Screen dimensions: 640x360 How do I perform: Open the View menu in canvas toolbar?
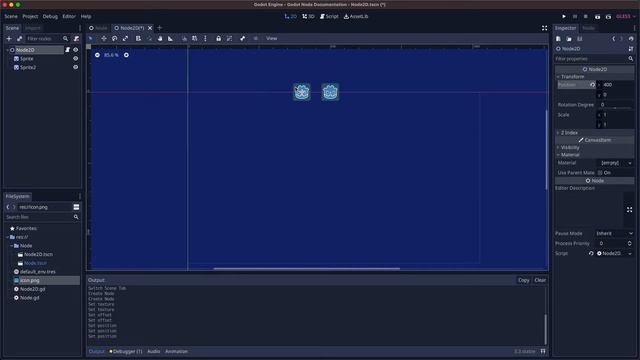coord(271,38)
